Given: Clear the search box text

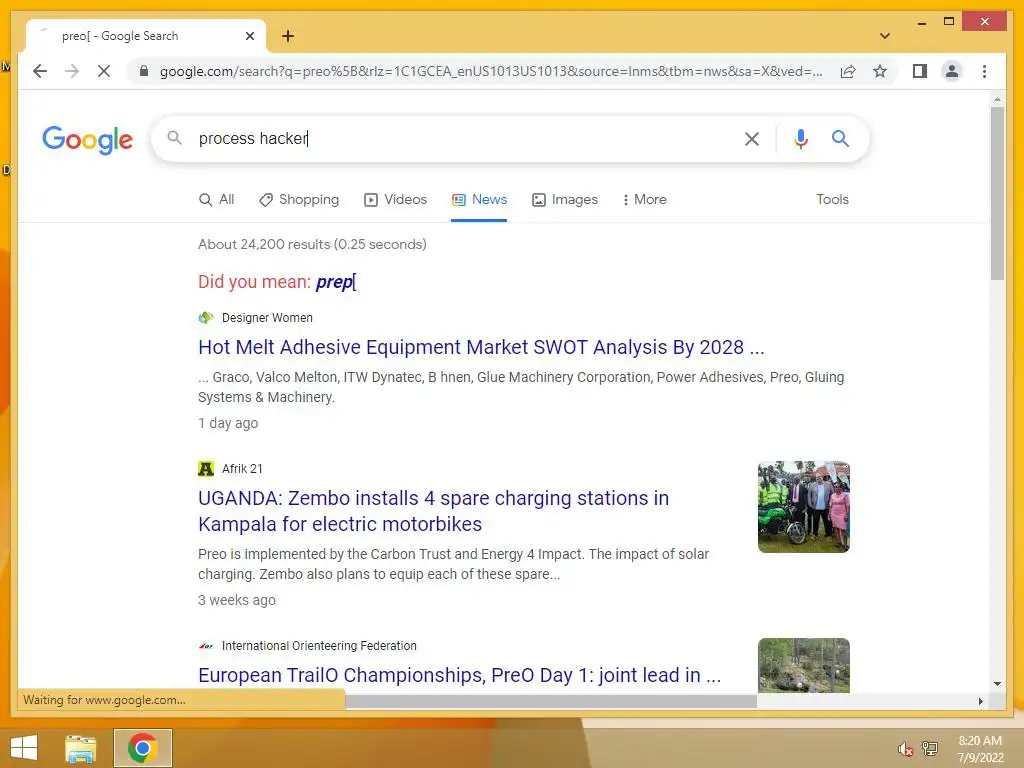Looking at the screenshot, I should [x=752, y=138].
